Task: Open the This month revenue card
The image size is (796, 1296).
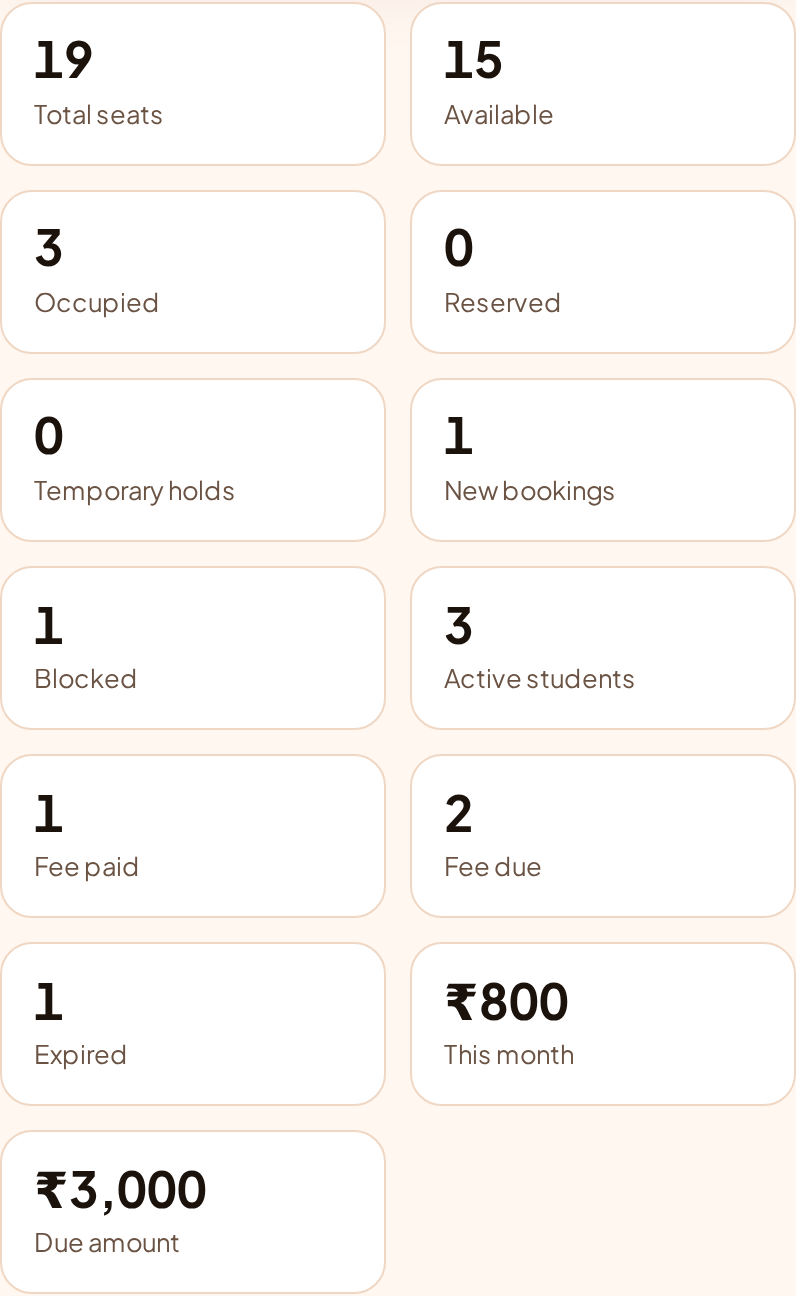Action: click(603, 1024)
